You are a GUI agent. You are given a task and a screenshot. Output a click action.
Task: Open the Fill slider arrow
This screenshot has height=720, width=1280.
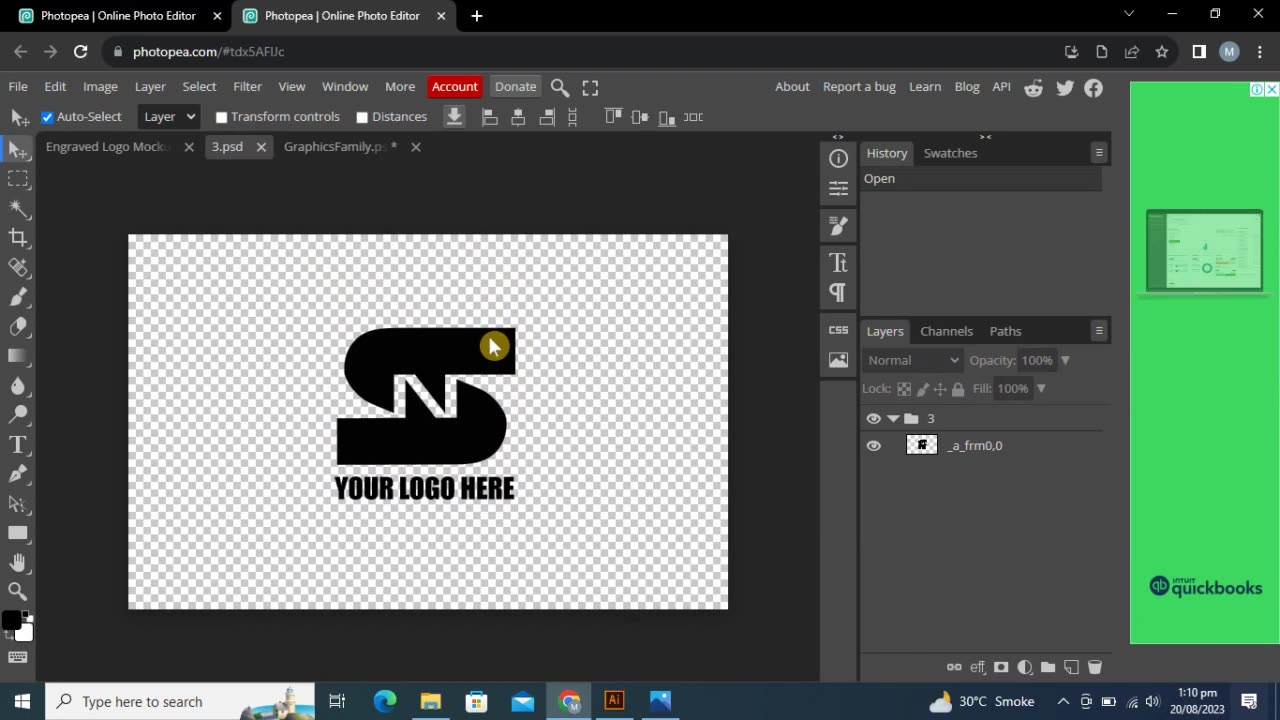pyautogui.click(x=1041, y=388)
